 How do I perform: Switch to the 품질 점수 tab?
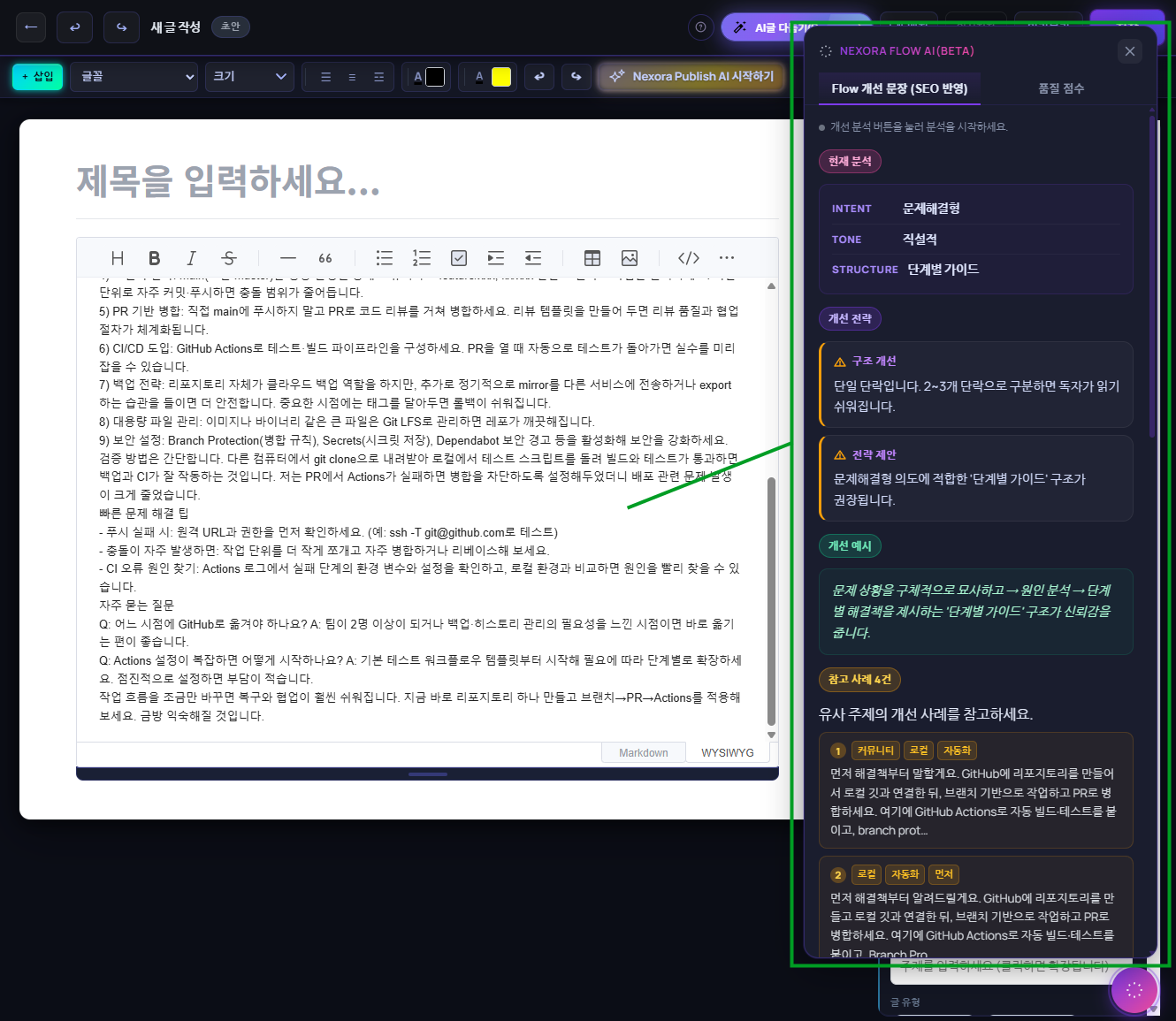[1060, 88]
